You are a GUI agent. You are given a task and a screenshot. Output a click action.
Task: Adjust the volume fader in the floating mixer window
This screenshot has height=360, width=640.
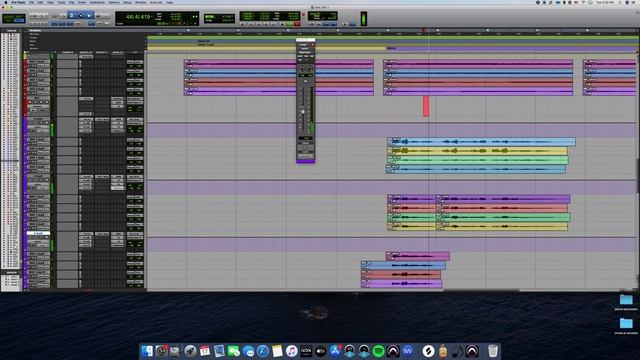pos(303,112)
